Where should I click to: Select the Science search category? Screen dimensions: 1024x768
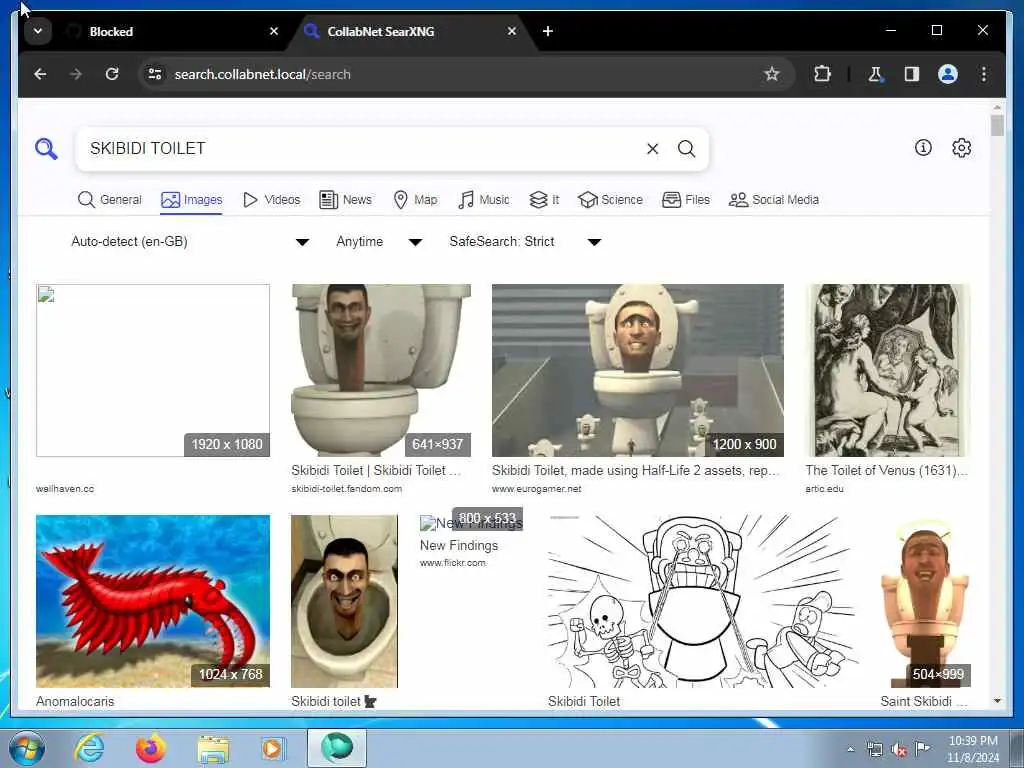(611, 200)
